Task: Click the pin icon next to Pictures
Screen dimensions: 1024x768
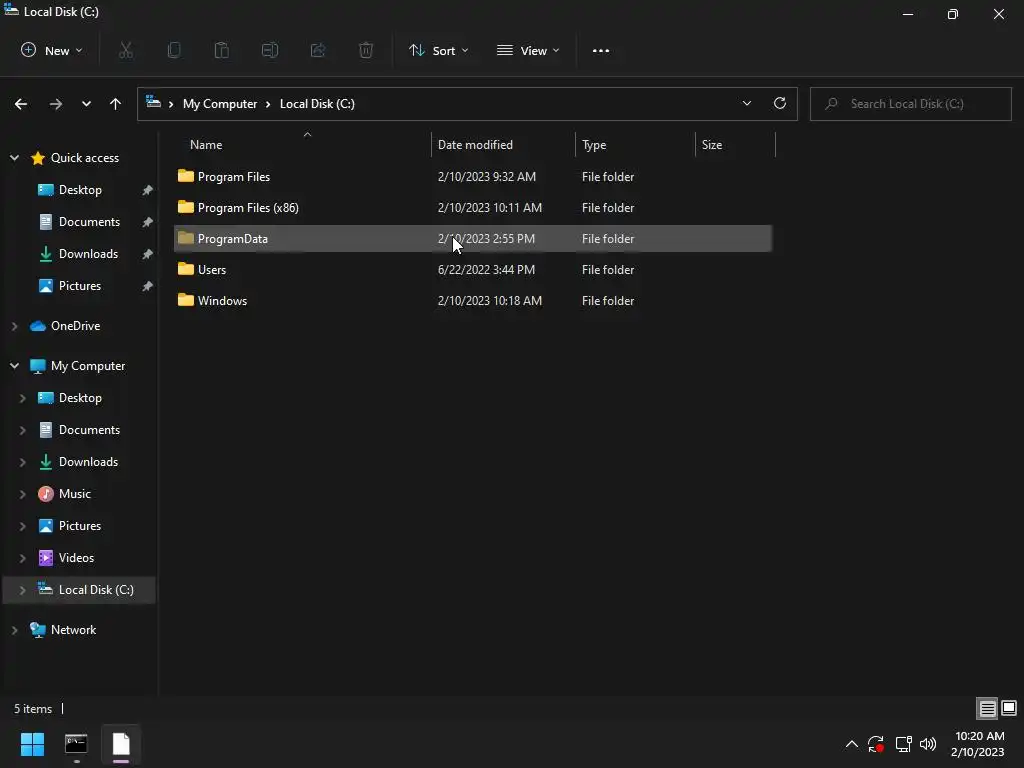Action: (x=148, y=286)
